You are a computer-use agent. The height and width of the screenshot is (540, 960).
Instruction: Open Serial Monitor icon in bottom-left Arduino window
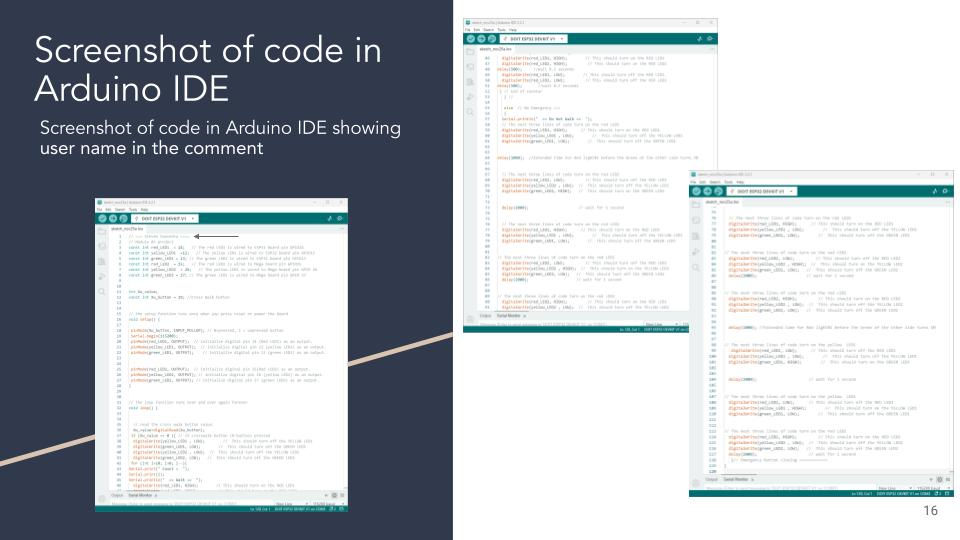340,219
